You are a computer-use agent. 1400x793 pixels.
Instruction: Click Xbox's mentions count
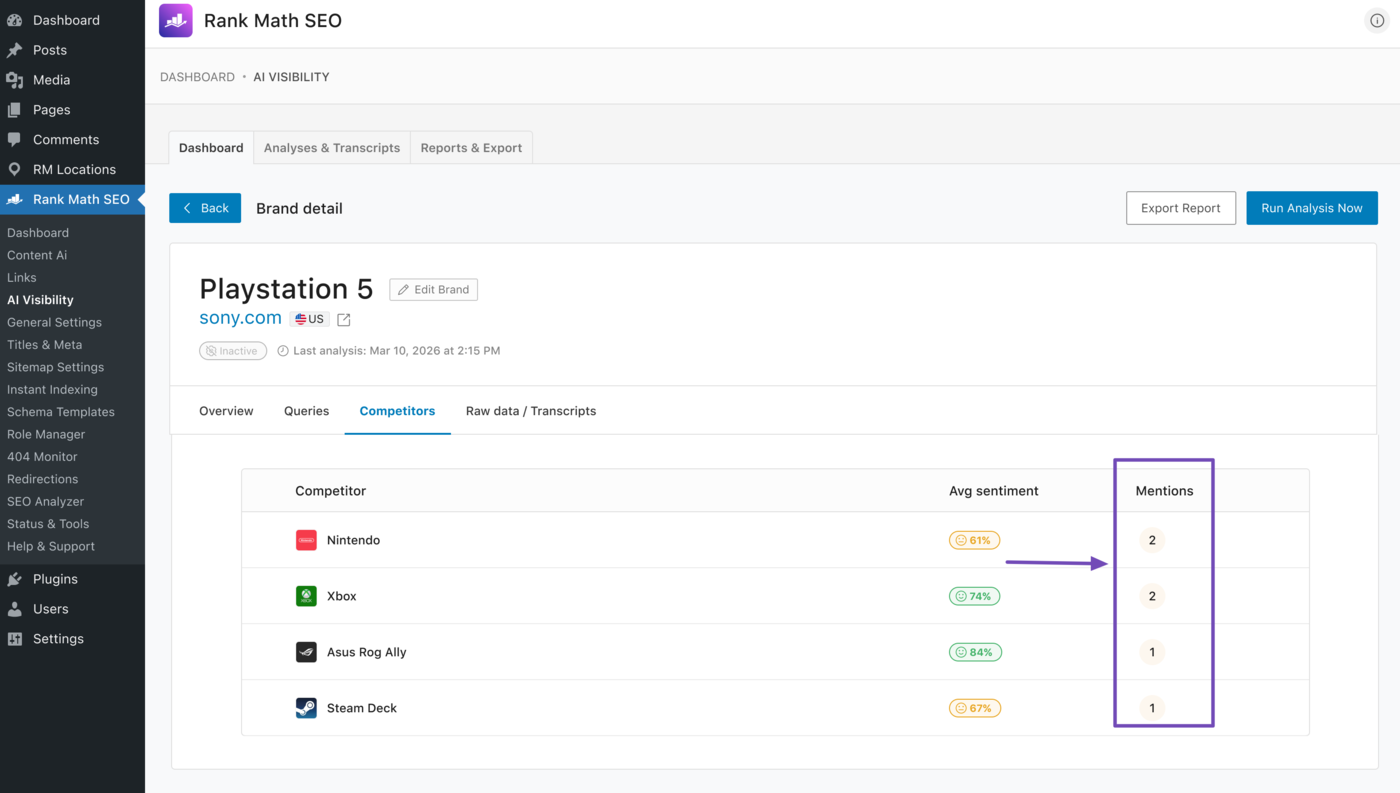coord(1152,596)
